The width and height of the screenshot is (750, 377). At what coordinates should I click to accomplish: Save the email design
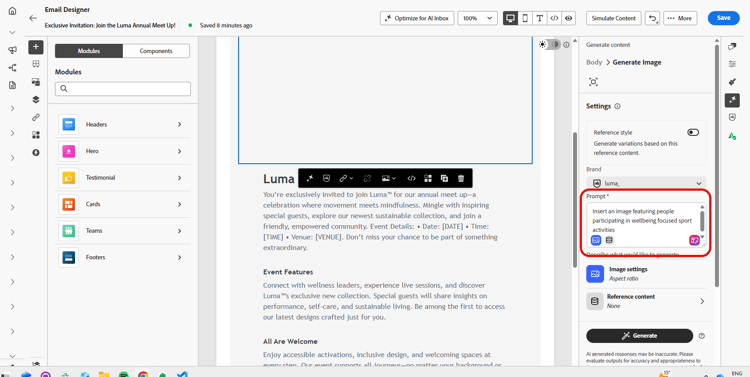723,18
